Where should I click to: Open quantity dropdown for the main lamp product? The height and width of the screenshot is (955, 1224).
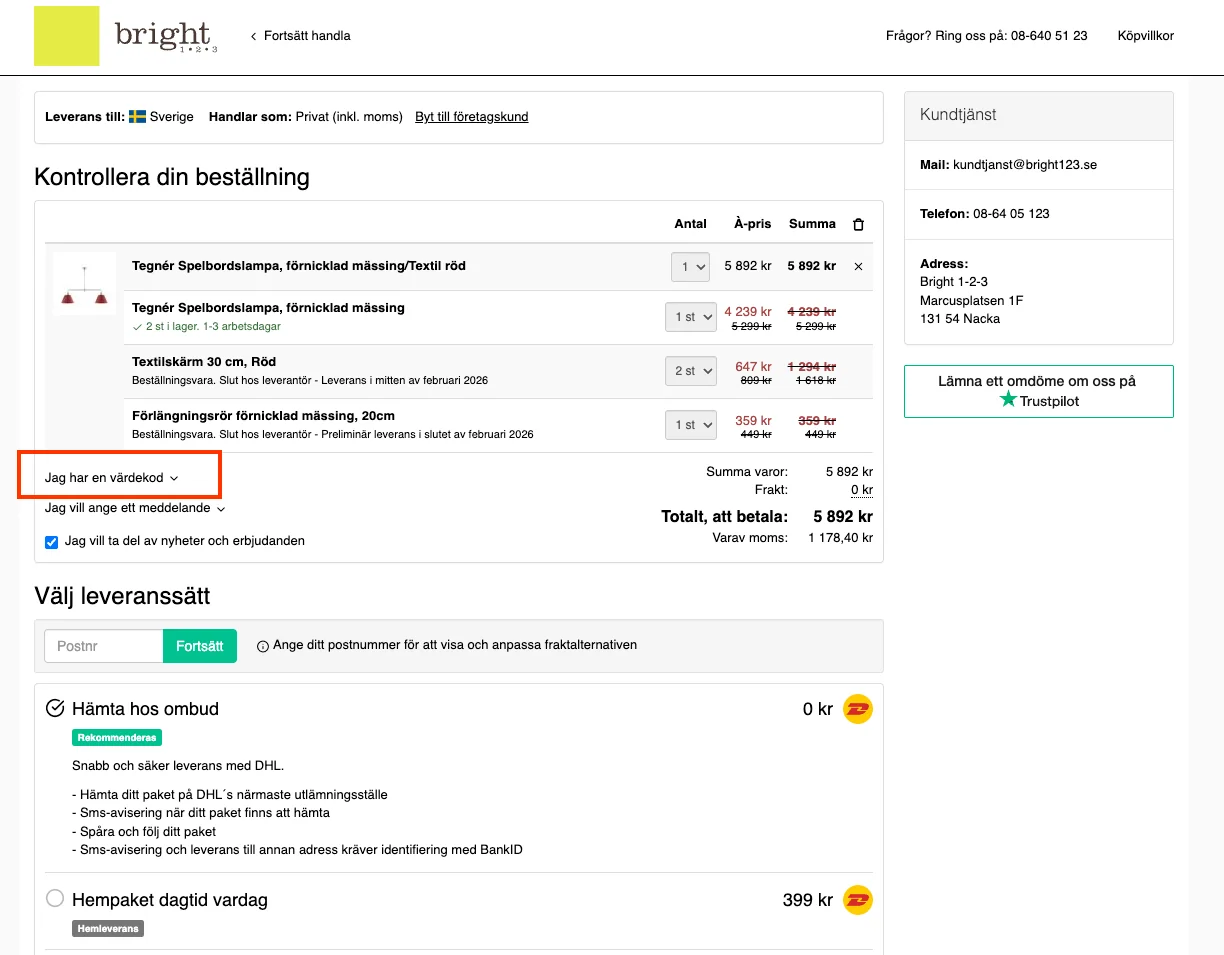click(x=690, y=267)
